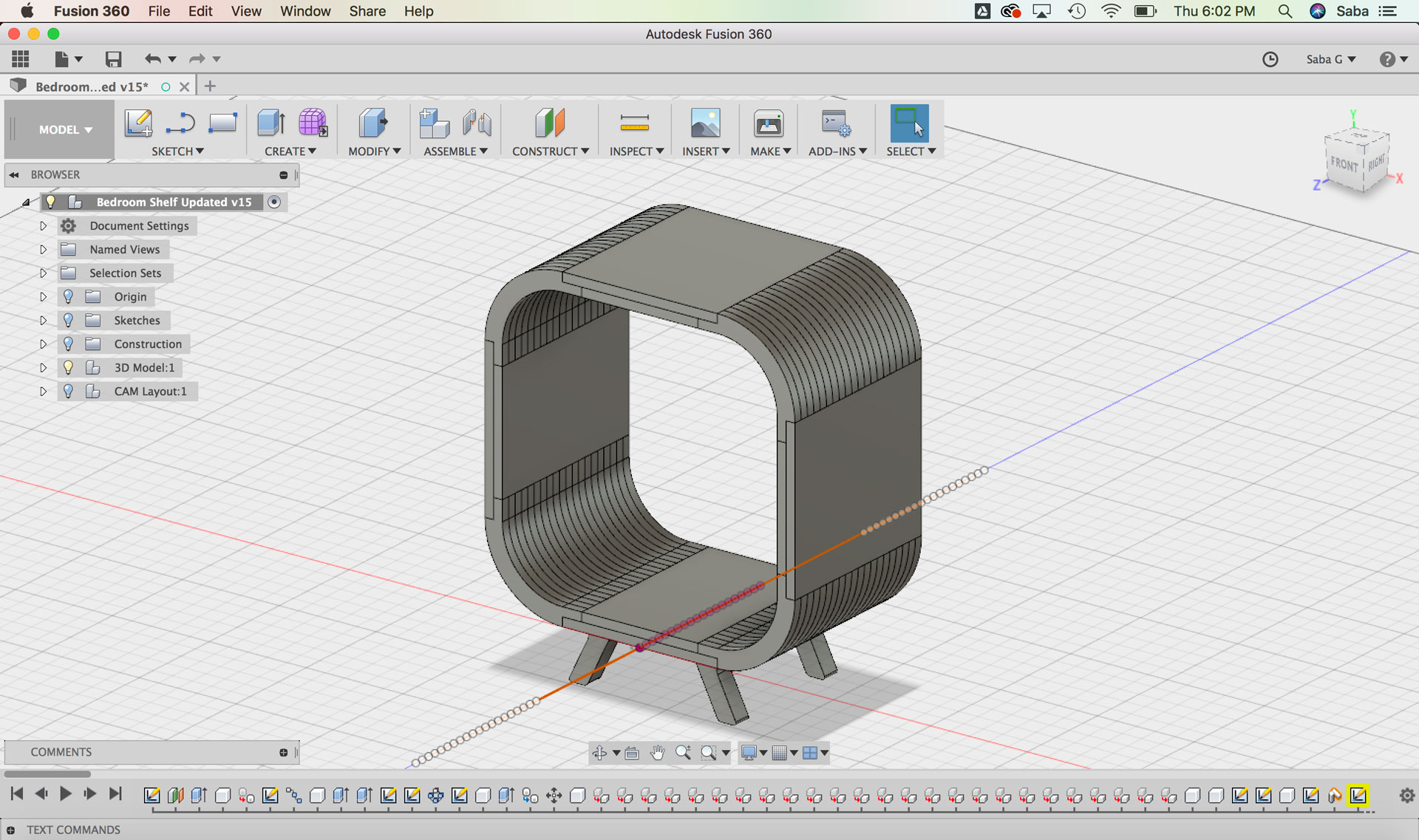Open the MODIFY menu
Screen dimensions: 1419x840
click(374, 151)
